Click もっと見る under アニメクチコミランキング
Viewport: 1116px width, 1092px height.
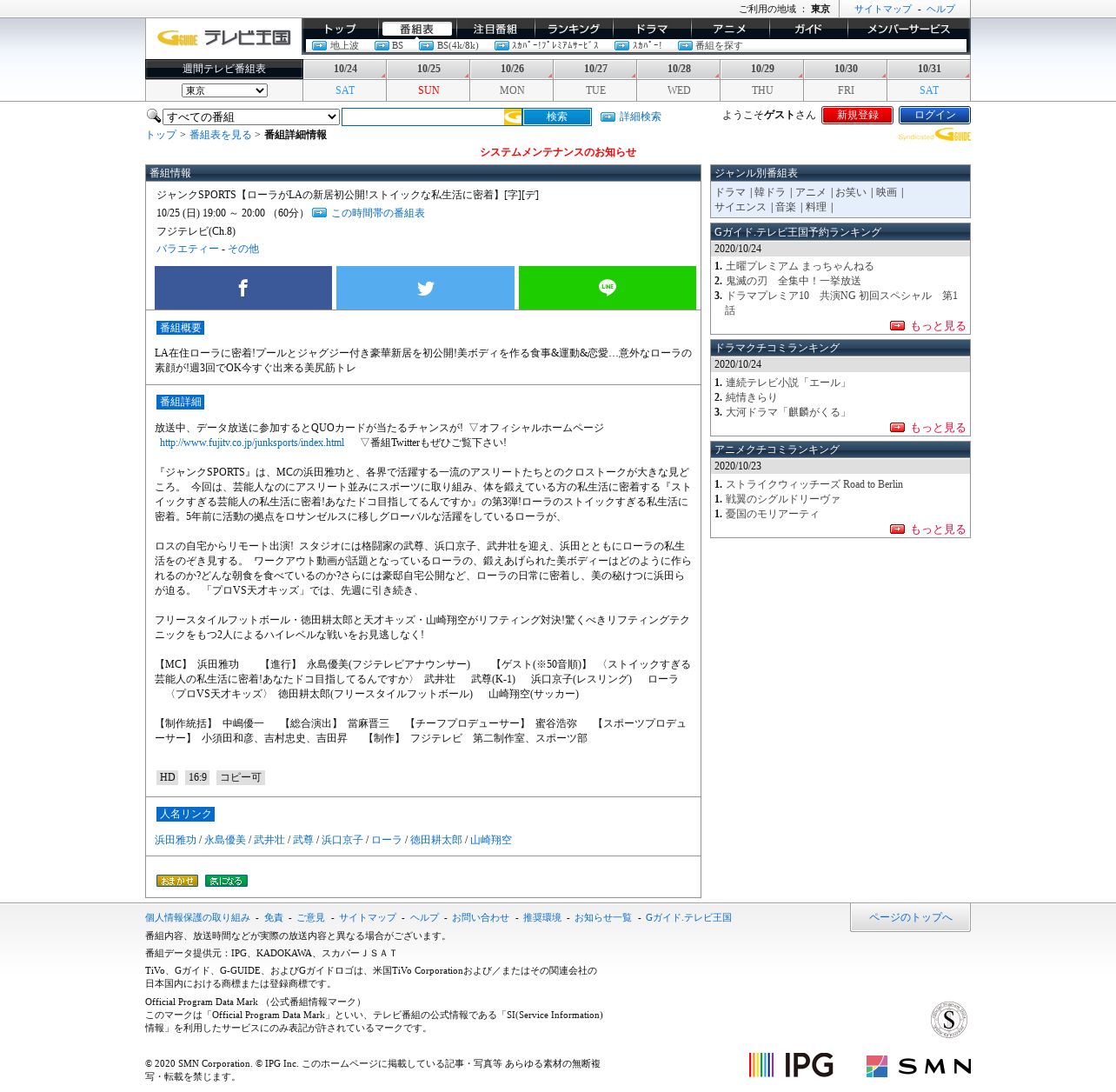click(938, 529)
